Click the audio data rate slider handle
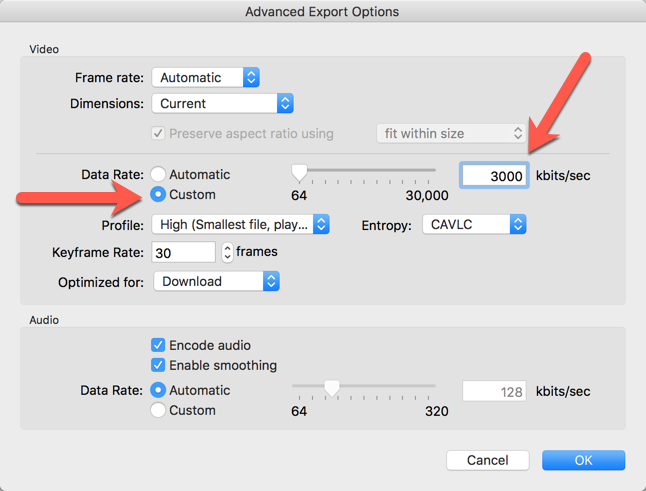The width and height of the screenshot is (646, 491). click(x=332, y=387)
